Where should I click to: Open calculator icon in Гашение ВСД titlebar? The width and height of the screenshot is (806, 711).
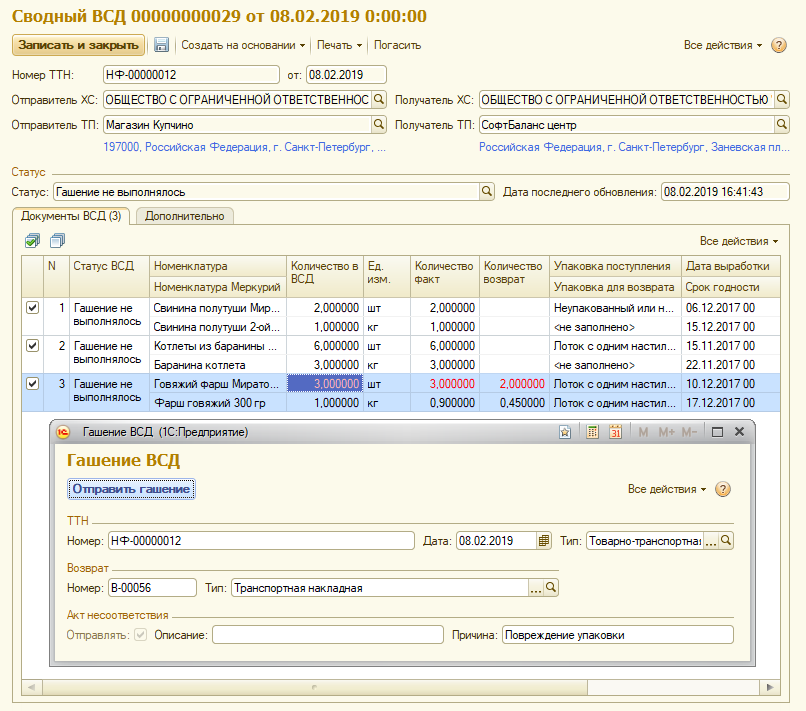click(592, 432)
